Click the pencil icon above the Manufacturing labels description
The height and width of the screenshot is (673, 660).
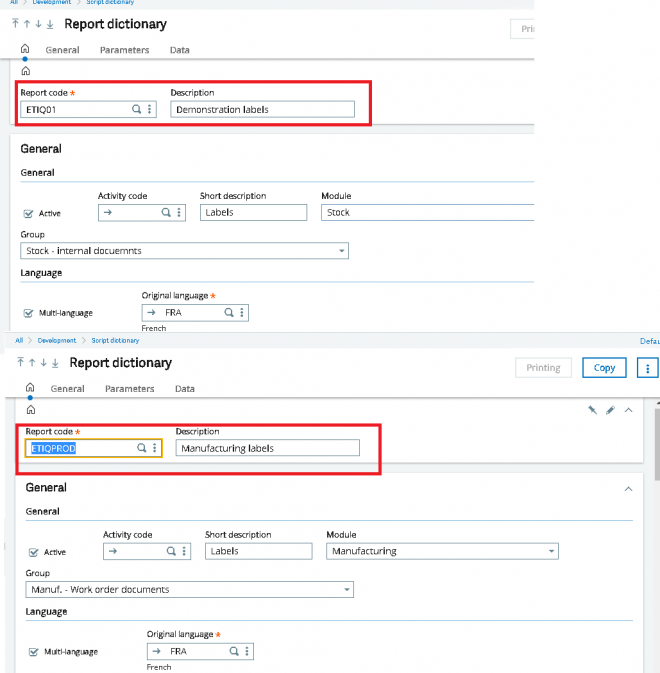(610, 410)
